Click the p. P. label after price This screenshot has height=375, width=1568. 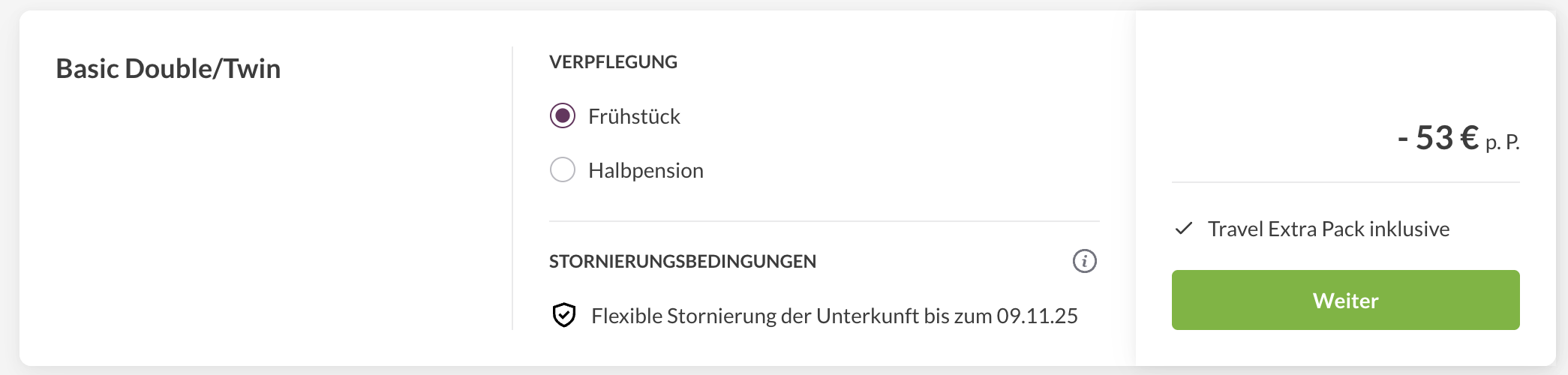point(1502,142)
